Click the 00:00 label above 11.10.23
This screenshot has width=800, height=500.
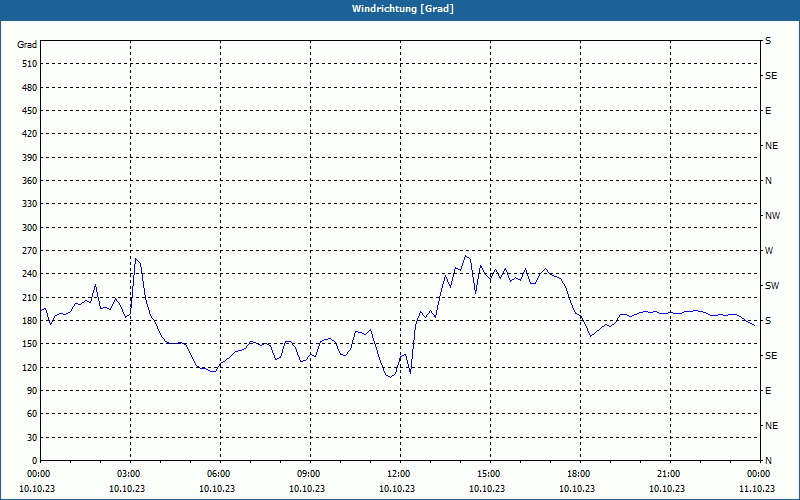pyautogui.click(x=758, y=474)
